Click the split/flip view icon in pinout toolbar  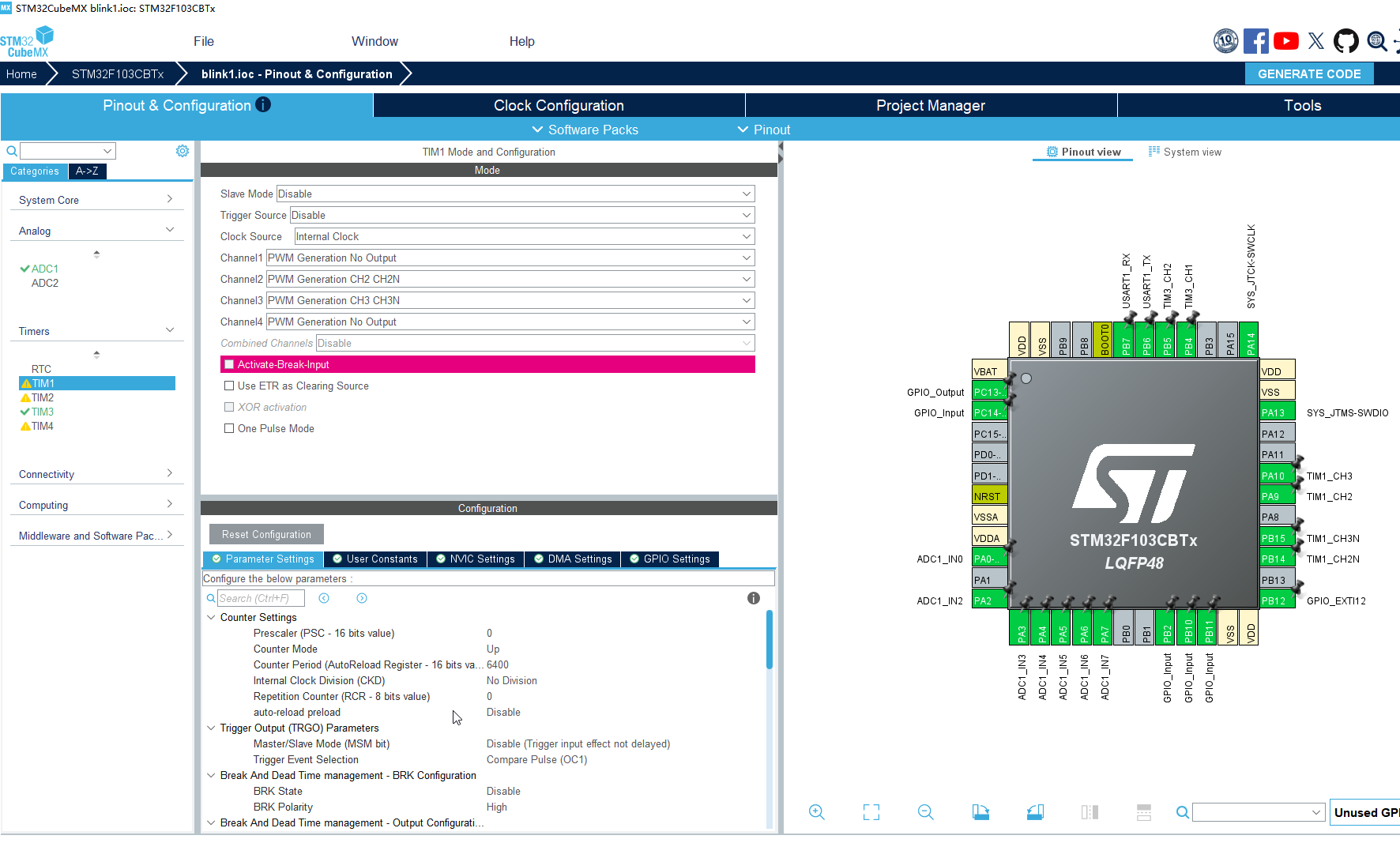coord(1090,812)
